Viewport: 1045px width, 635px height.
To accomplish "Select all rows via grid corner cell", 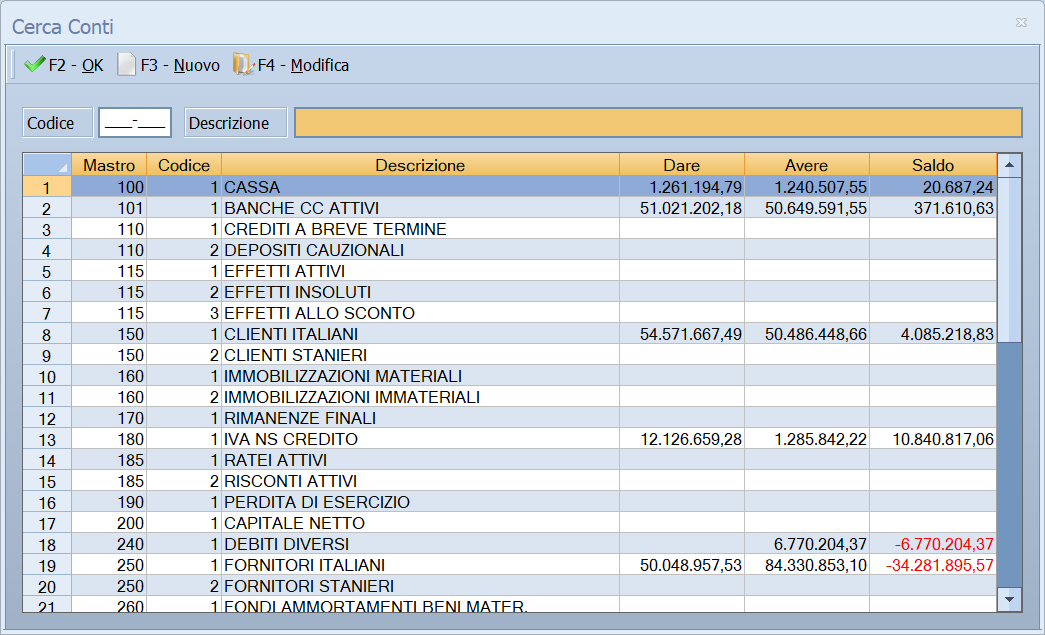I will click(47, 165).
